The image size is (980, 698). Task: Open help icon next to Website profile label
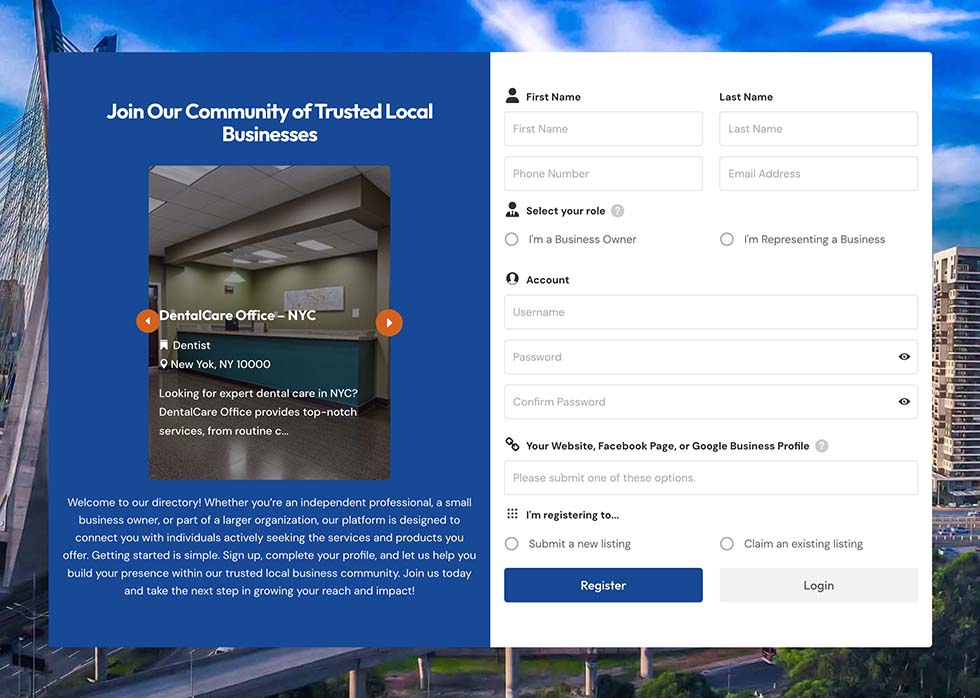[x=821, y=446]
